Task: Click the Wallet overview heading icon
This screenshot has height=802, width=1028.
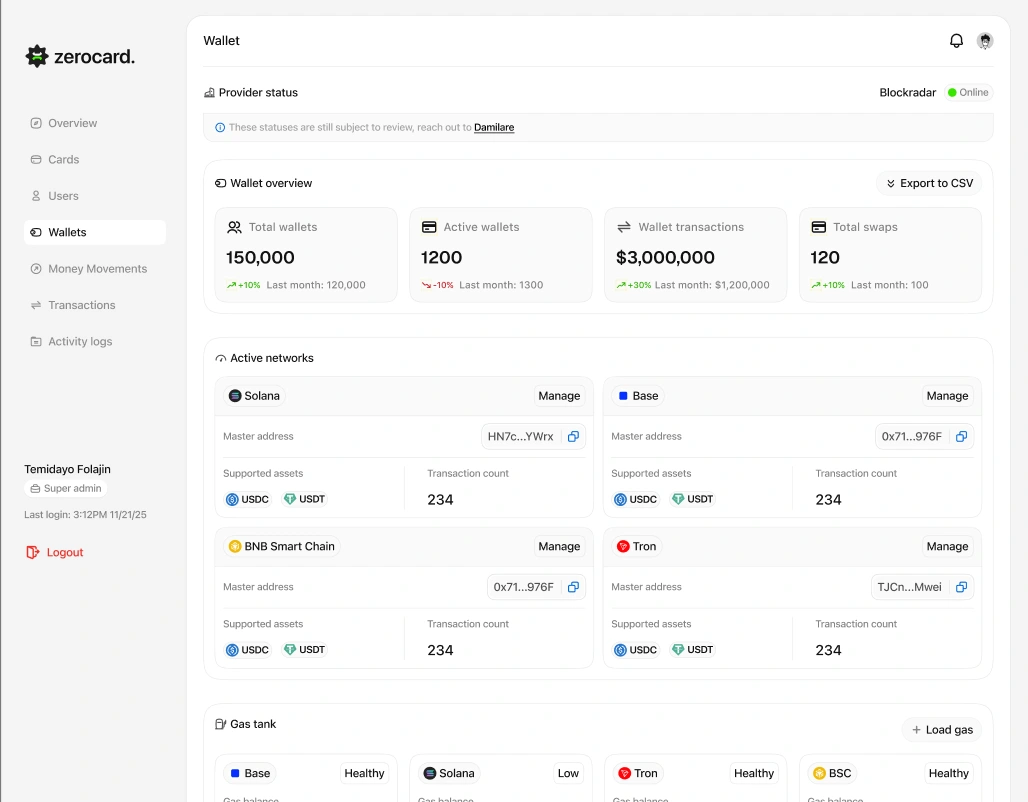Action: (220, 184)
